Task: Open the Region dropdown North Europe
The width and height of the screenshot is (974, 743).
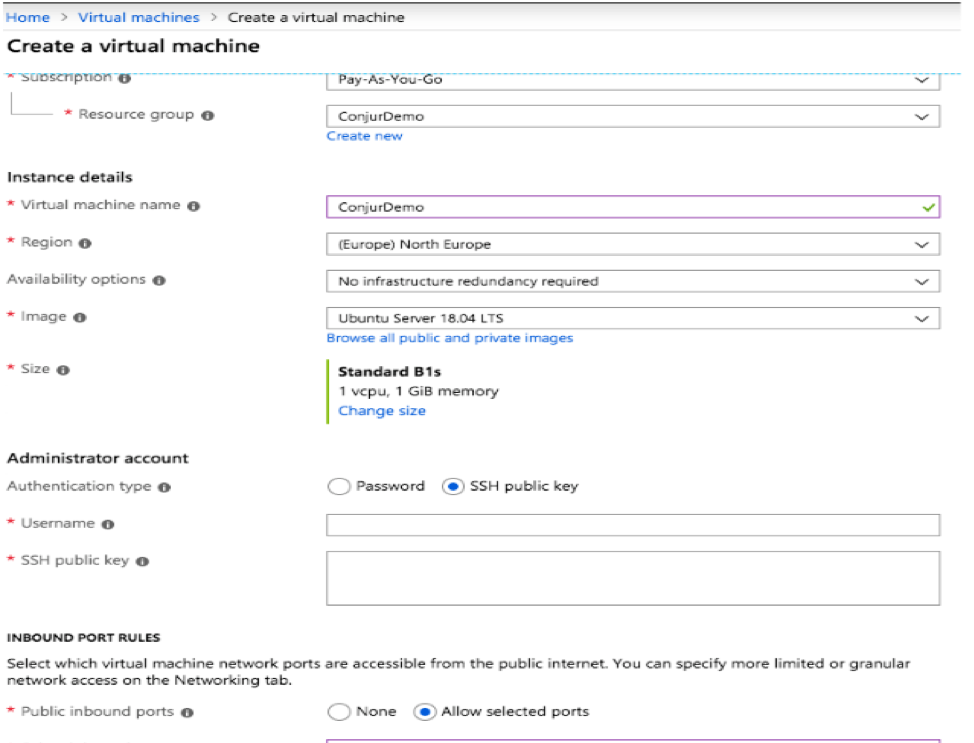Action: (x=633, y=244)
